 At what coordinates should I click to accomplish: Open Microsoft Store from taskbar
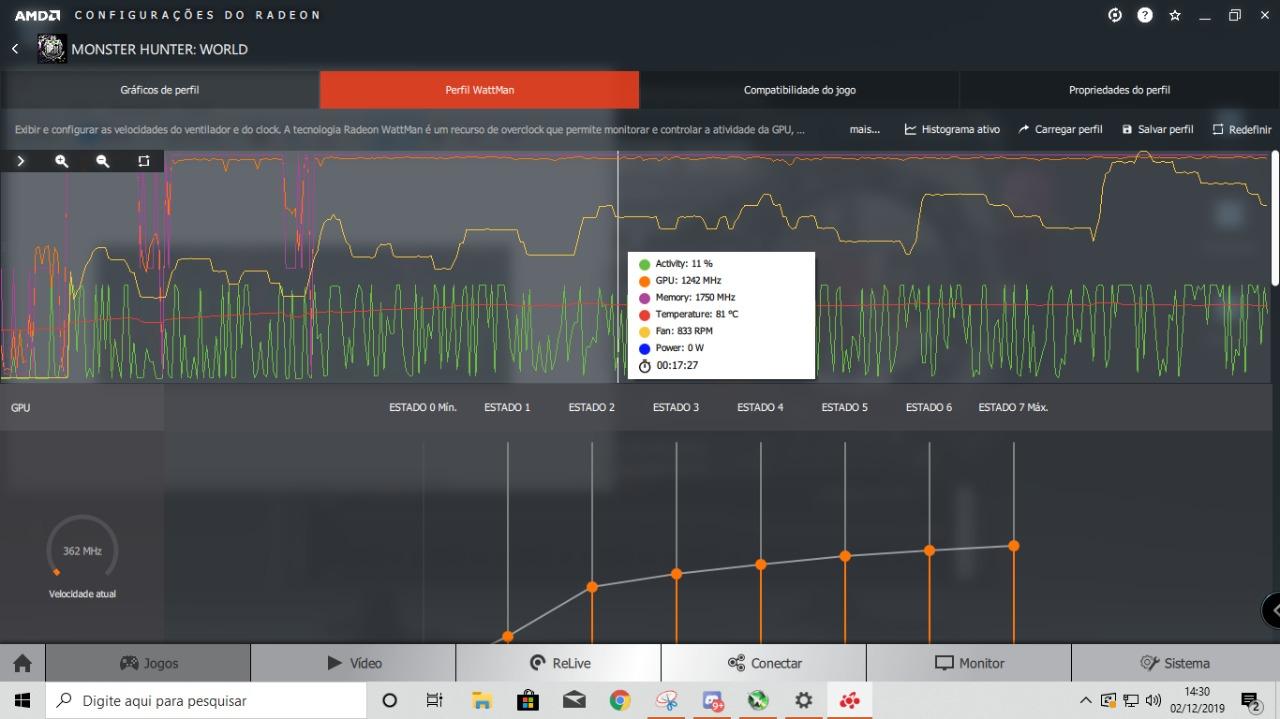[528, 700]
